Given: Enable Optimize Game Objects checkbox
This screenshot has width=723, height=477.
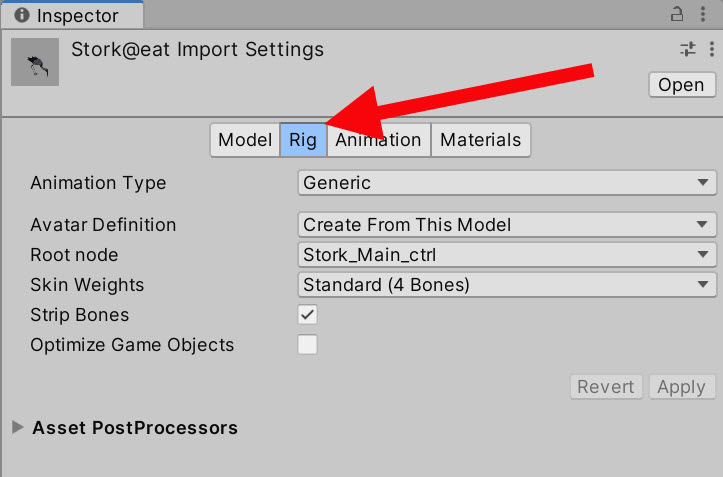Looking at the screenshot, I should point(308,345).
